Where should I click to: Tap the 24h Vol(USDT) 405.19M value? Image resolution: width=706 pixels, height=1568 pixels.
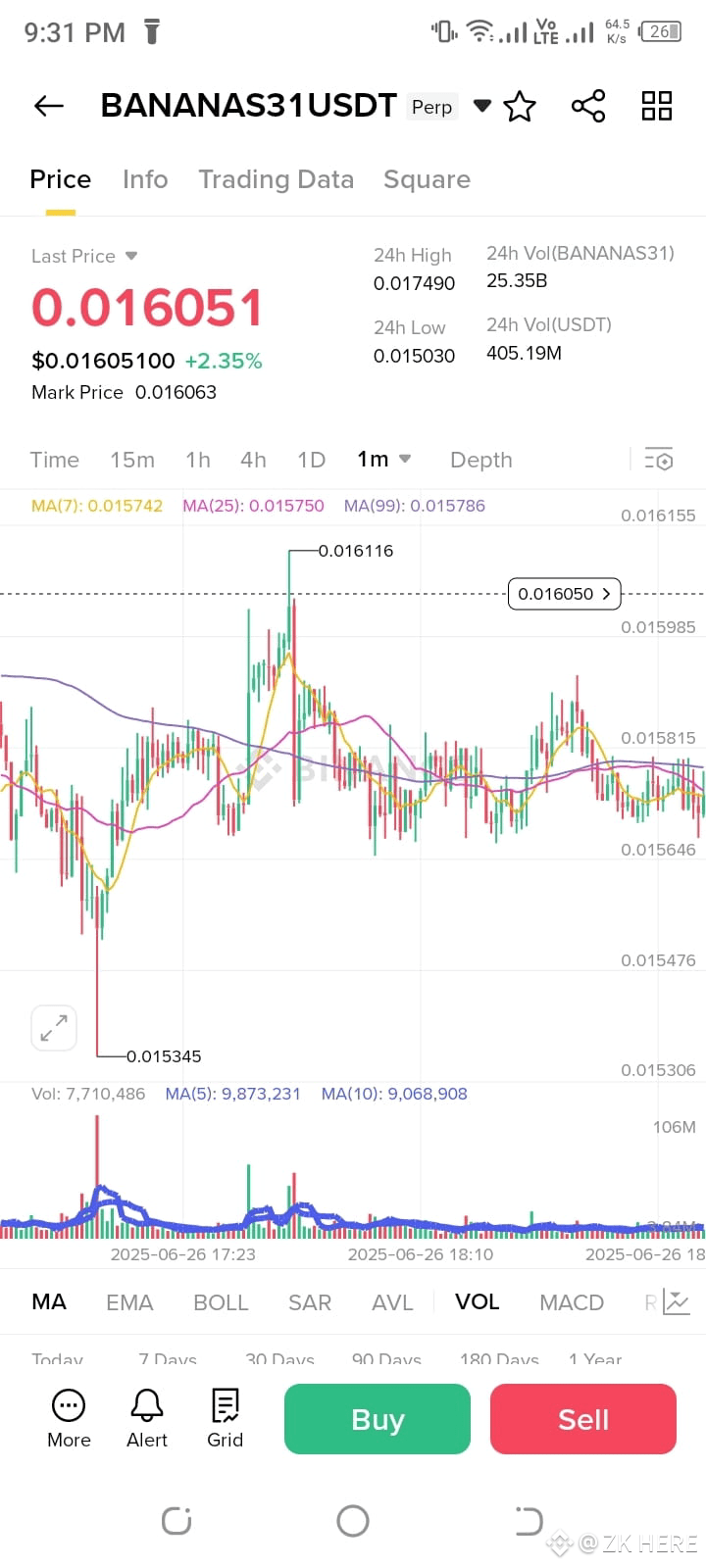[x=525, y=353]
